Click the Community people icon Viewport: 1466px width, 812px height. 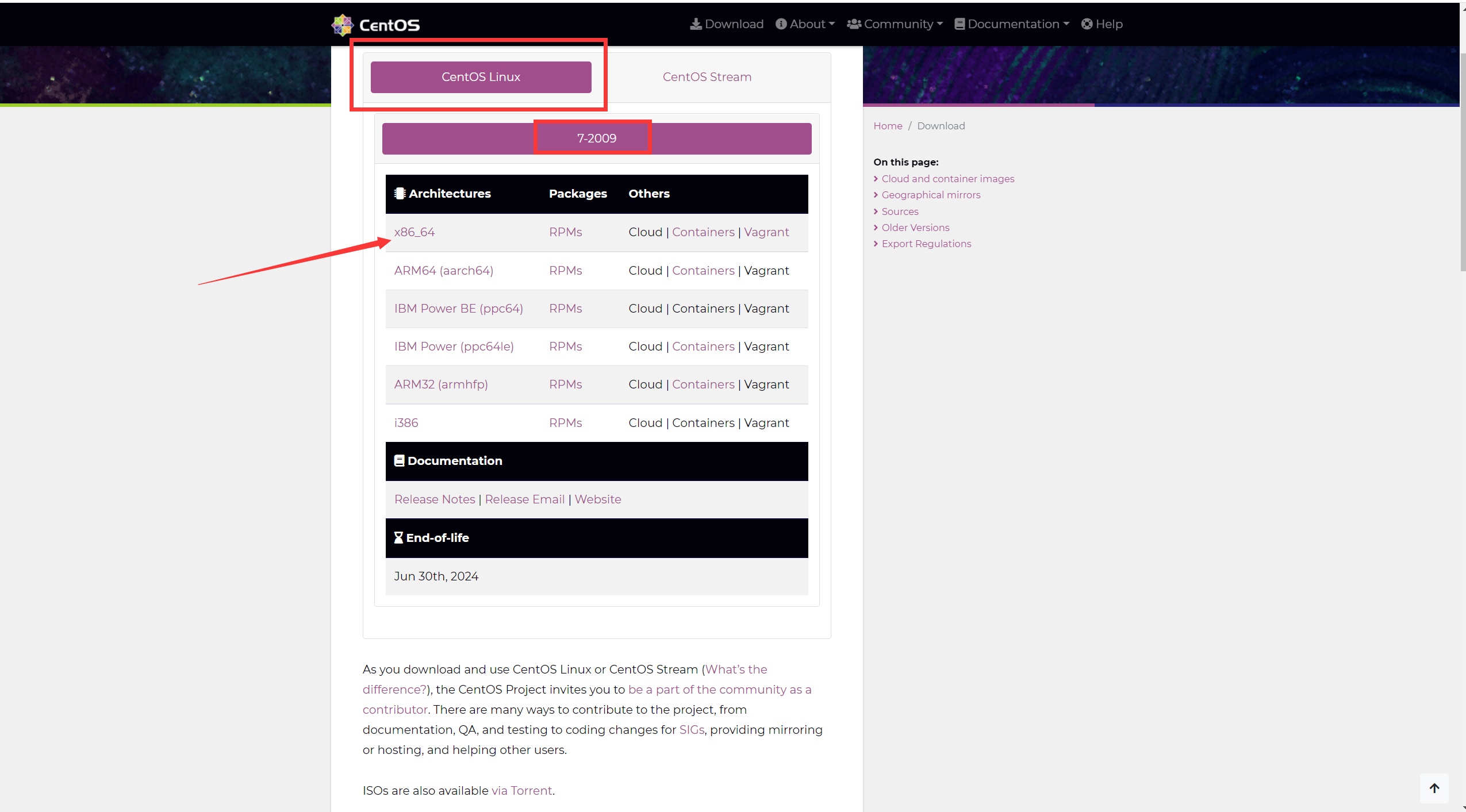coord(854,24)
